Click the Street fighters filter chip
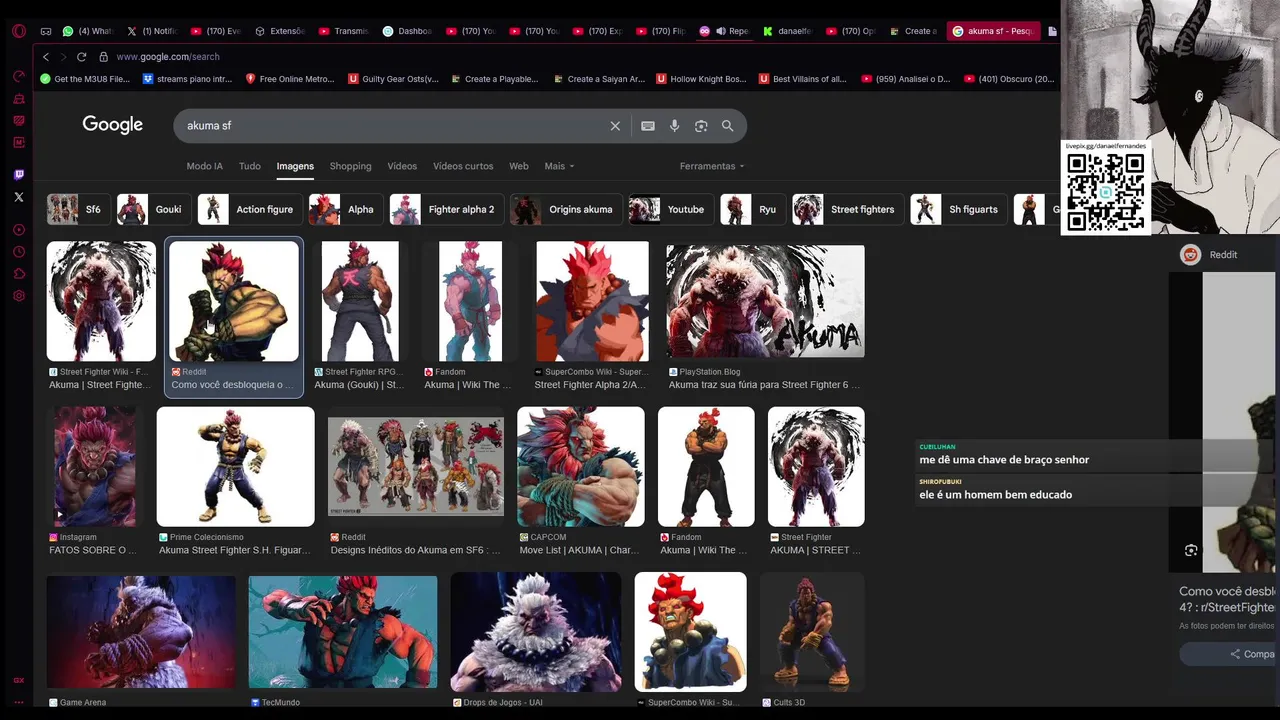Image resolution: width=1280 pixels, height=720 pixels. (x=847, y=209)
